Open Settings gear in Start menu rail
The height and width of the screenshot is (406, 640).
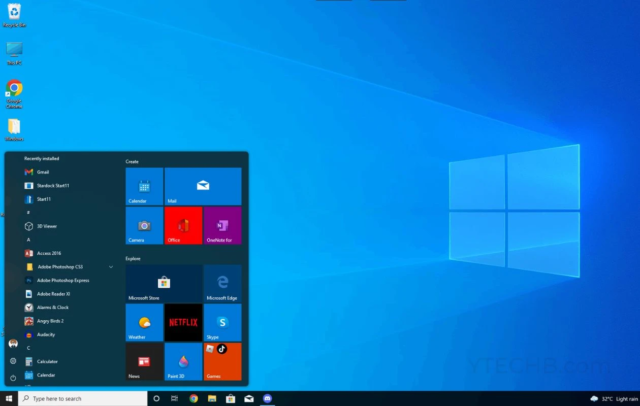(x=13, y=361)
